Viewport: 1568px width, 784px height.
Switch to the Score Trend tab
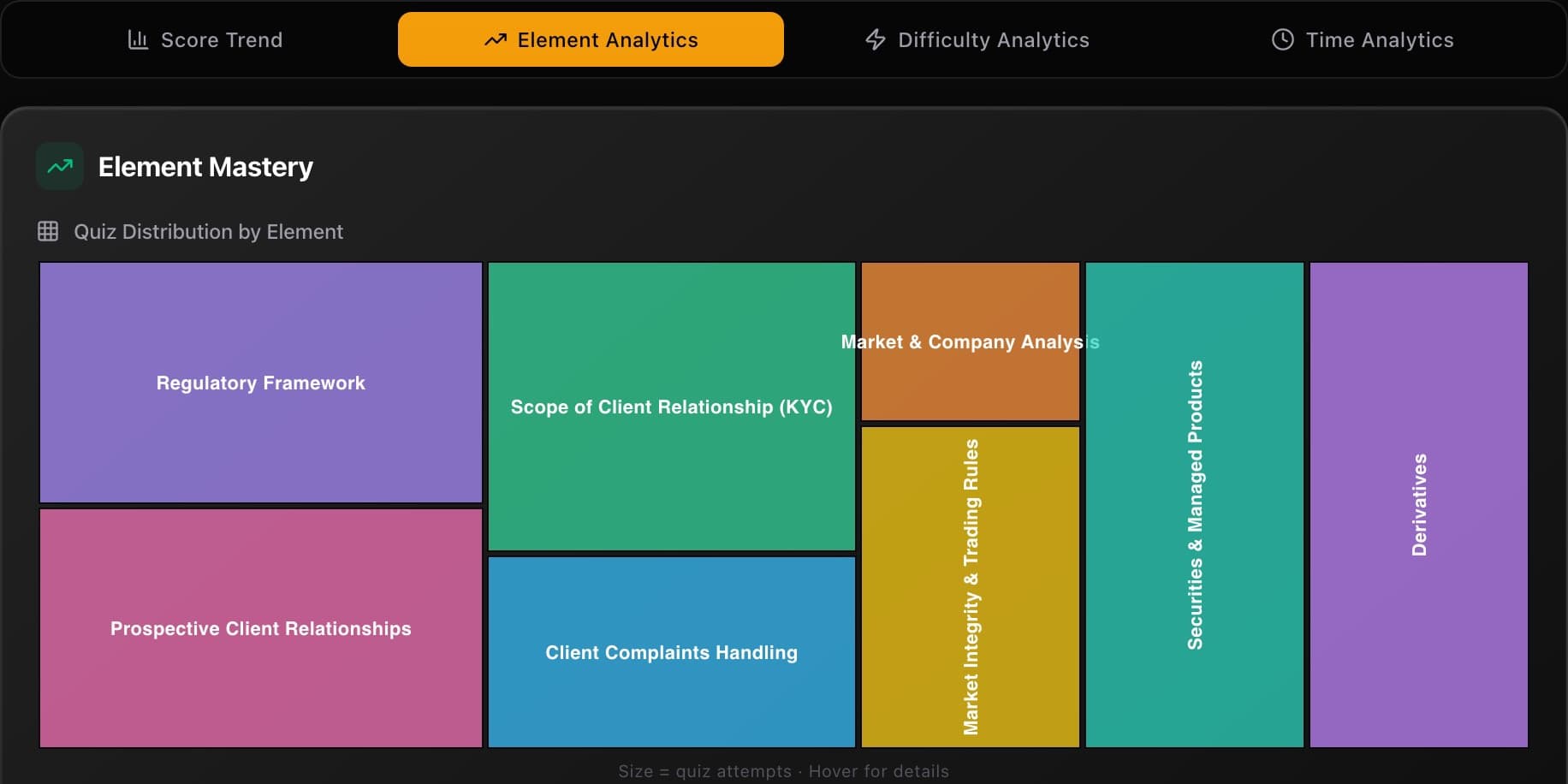(205, 39)
